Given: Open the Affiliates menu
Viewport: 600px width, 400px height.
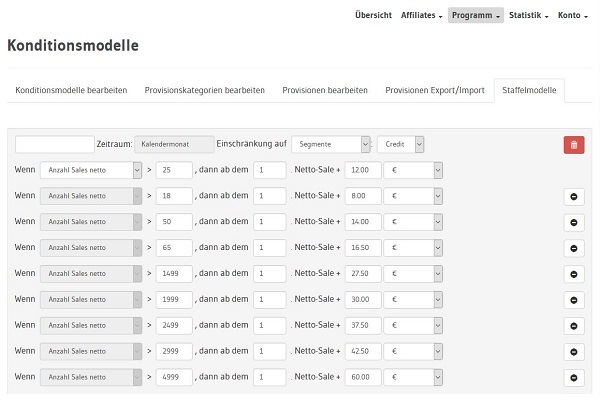Looking at the screenshot, I should click(x=421, y=16).
